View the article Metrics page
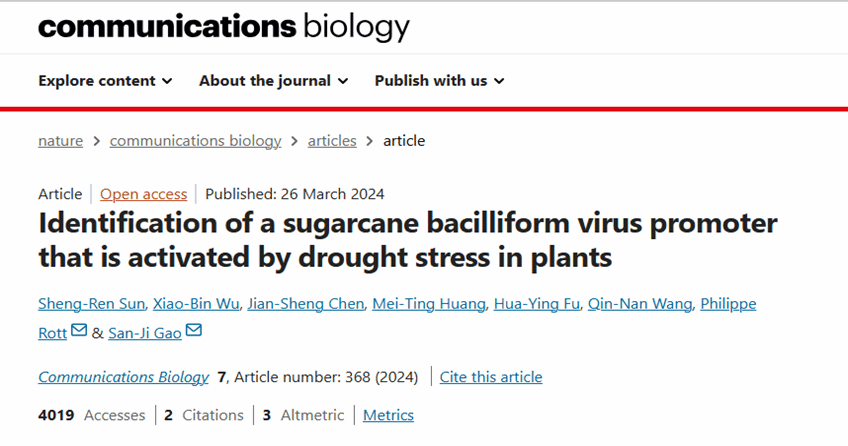848x446 pixels. pyautogui.click(x=388, y=415)
